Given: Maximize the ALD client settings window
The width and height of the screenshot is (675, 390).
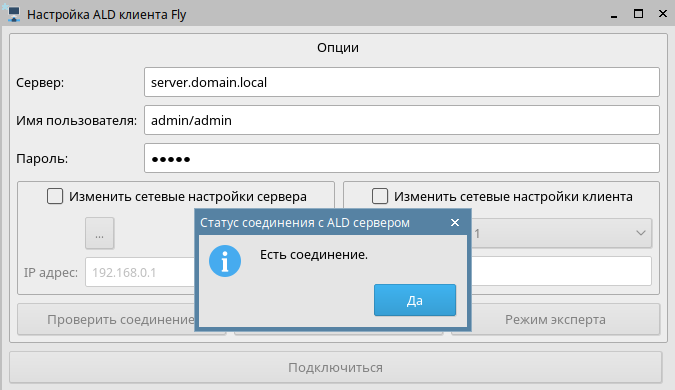Looking at the screenshot, I should pos(638,14).
